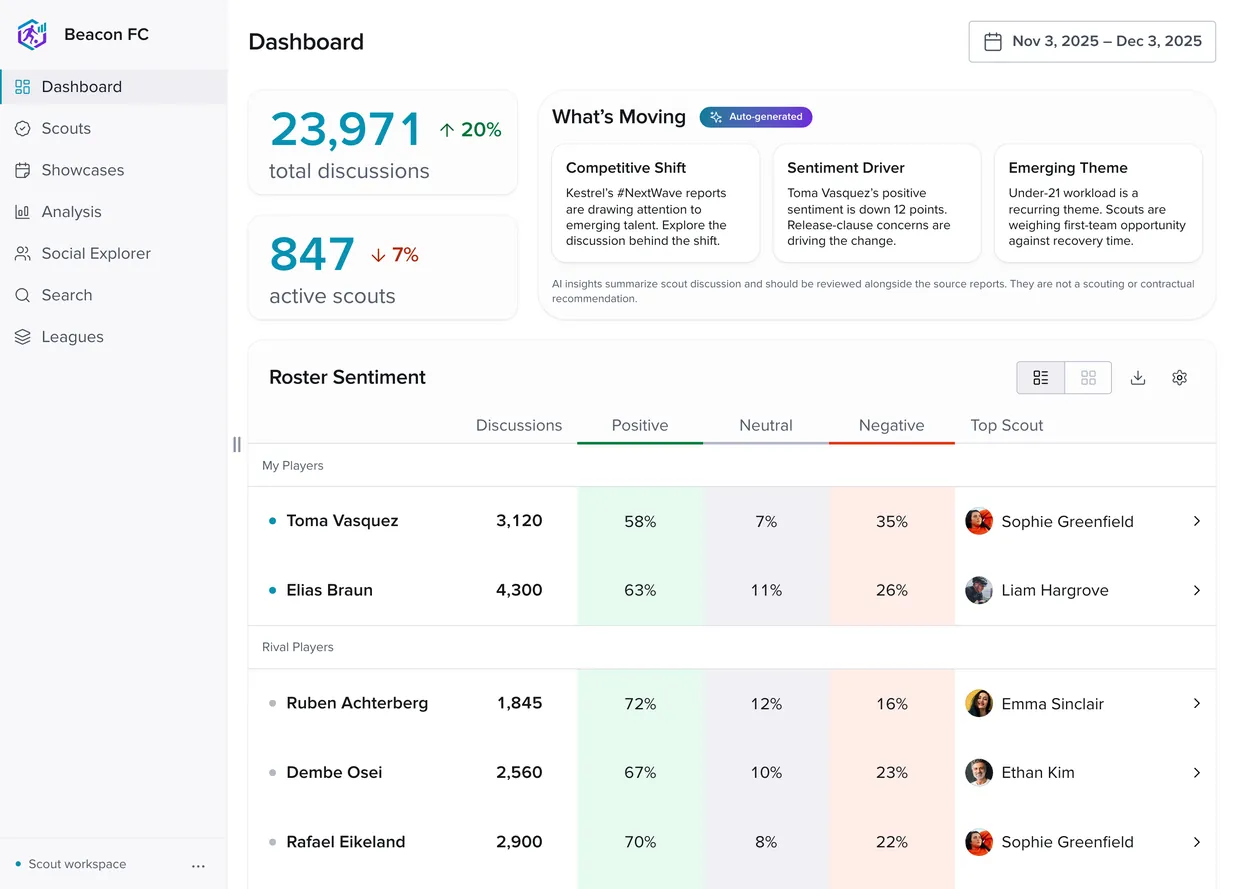
Task: Click the Toma Vasquez player name
Action: coord(342,521)
